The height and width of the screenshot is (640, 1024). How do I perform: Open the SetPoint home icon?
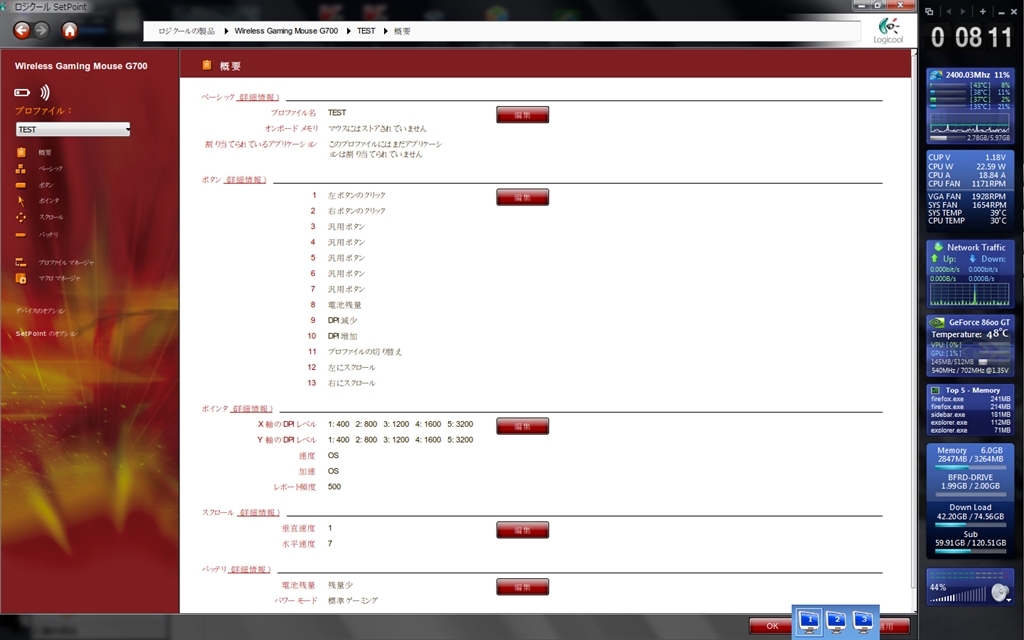(x=70, y=30)
